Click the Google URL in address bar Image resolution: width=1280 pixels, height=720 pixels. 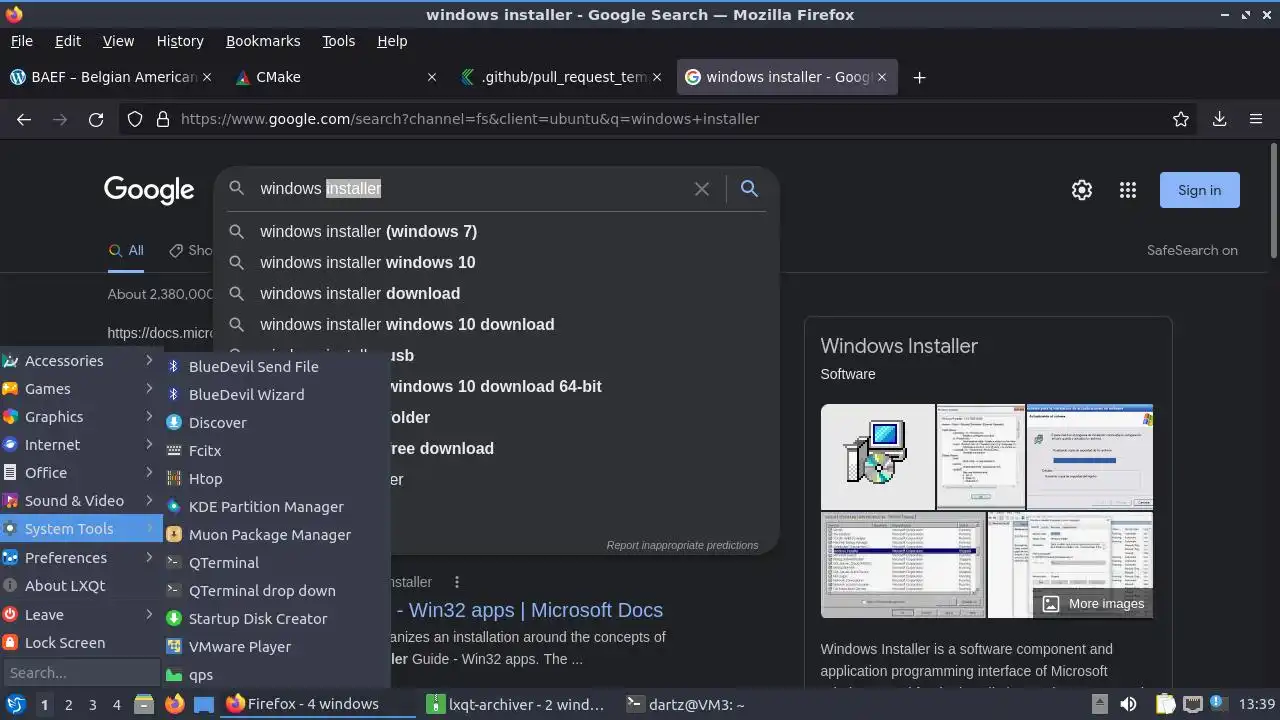(470, 119)
